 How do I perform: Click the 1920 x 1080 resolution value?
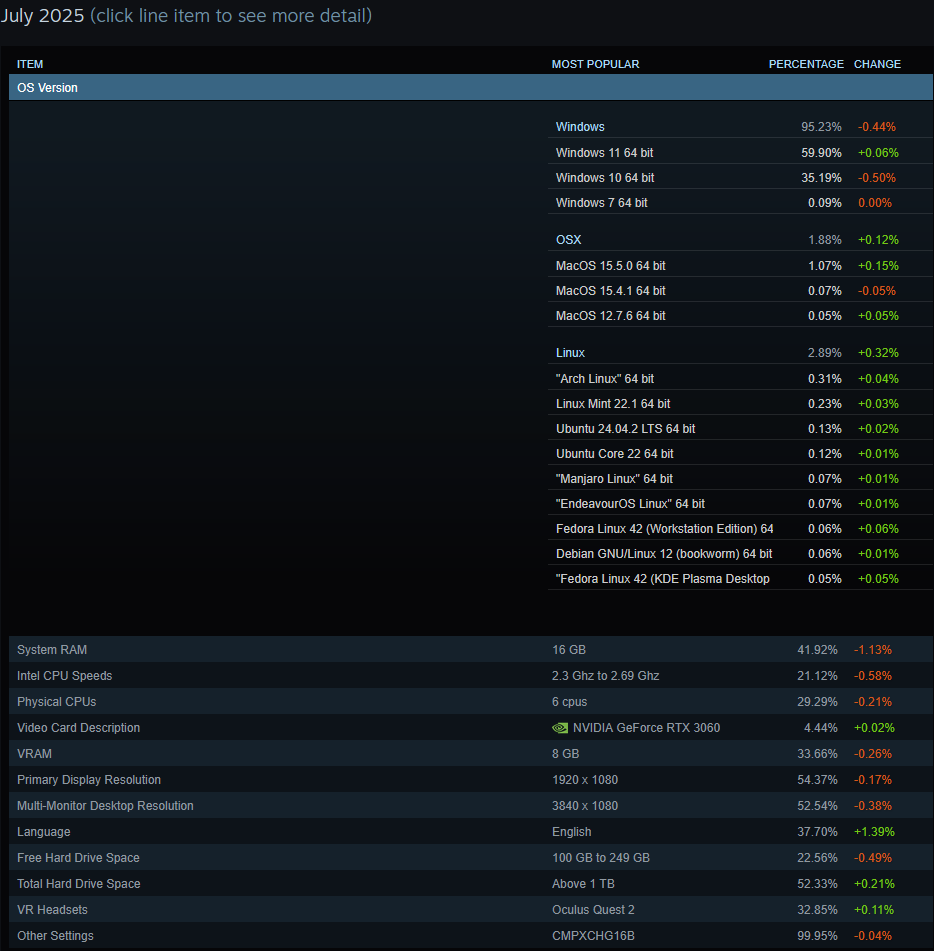point(585,780)
